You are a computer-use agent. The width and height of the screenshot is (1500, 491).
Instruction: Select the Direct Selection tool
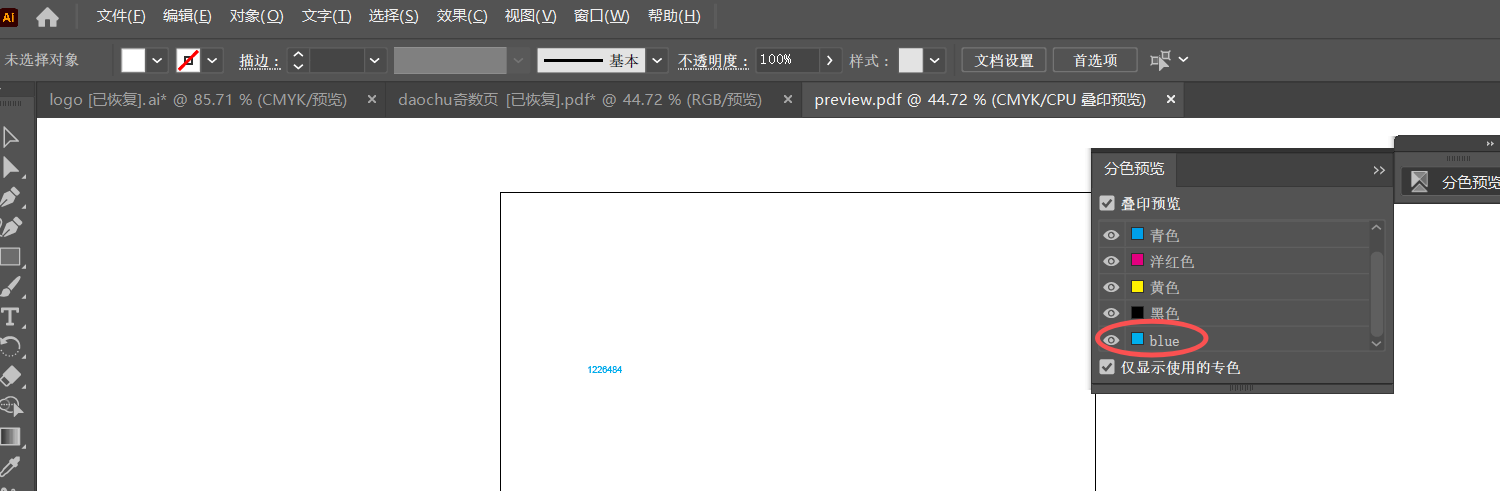click(x=11, y=167)
